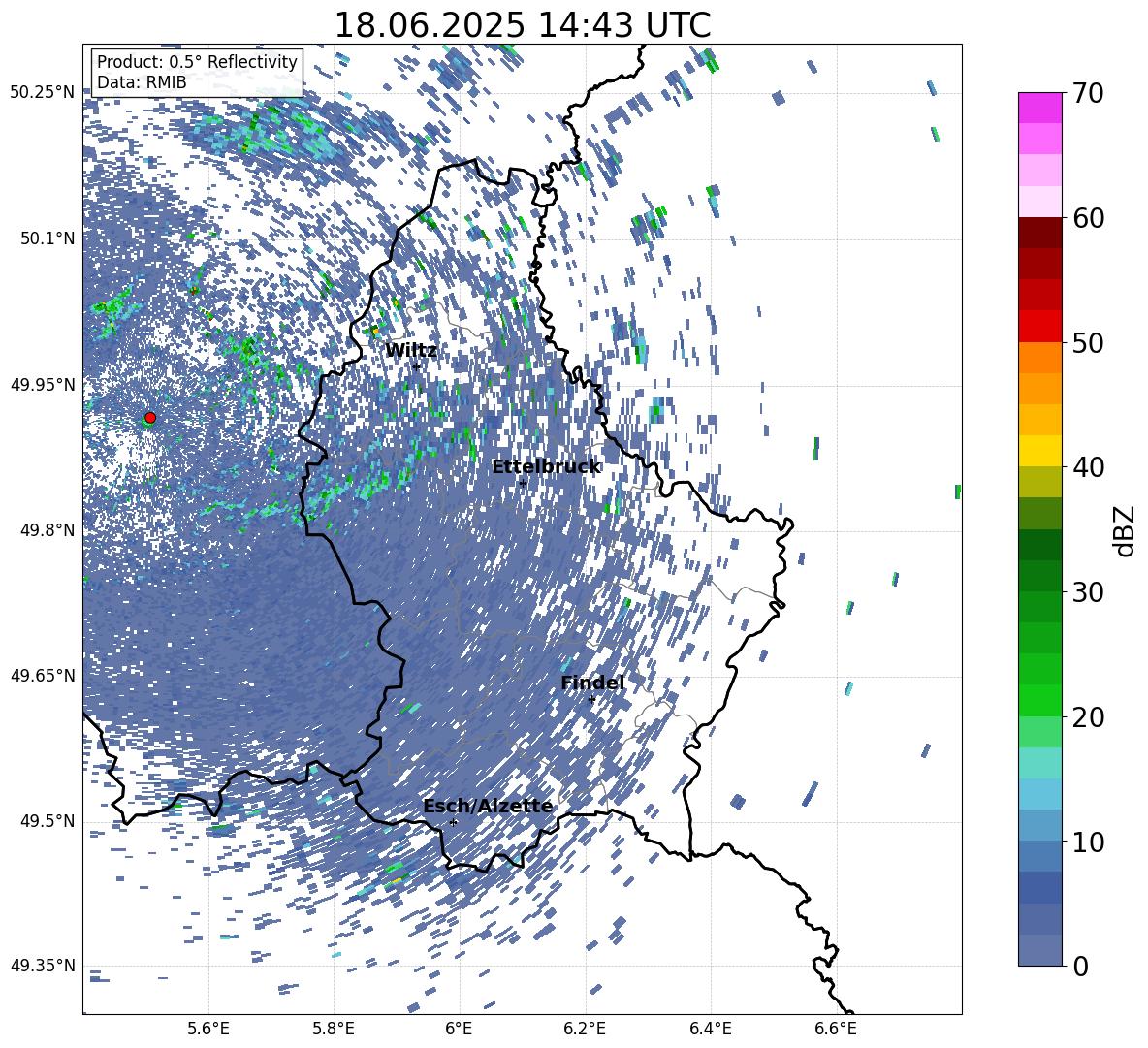
Task: Click the 49.35°N latitude label
Action: point(44,966)
